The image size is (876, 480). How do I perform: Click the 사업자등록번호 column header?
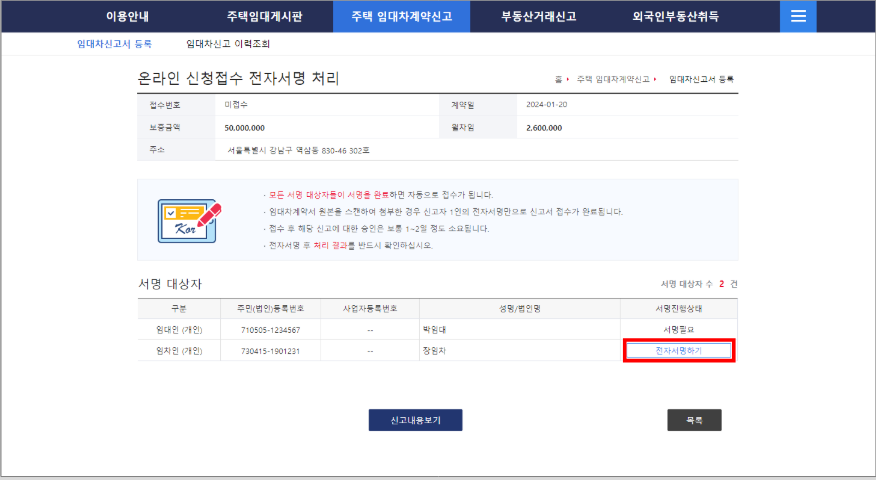click(x=370, y=308)
